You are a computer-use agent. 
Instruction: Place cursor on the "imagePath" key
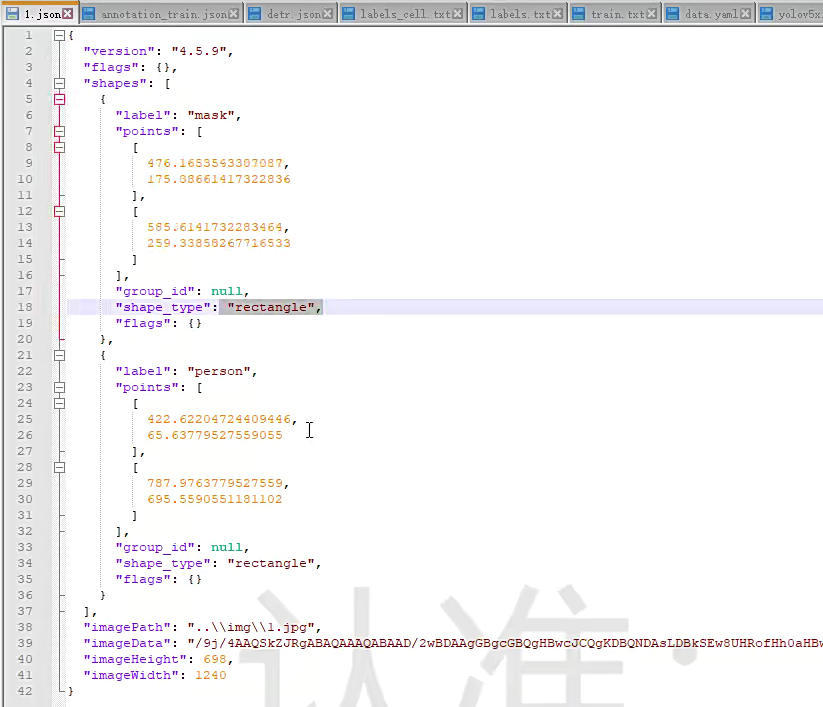point(127,627)
